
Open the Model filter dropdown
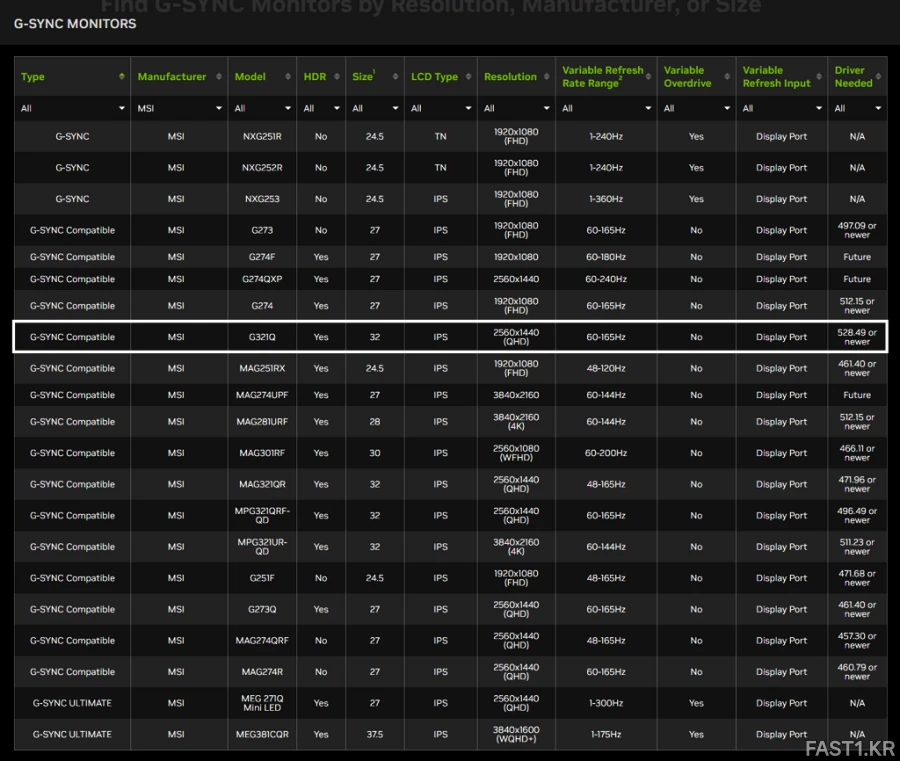coord(262,108)
